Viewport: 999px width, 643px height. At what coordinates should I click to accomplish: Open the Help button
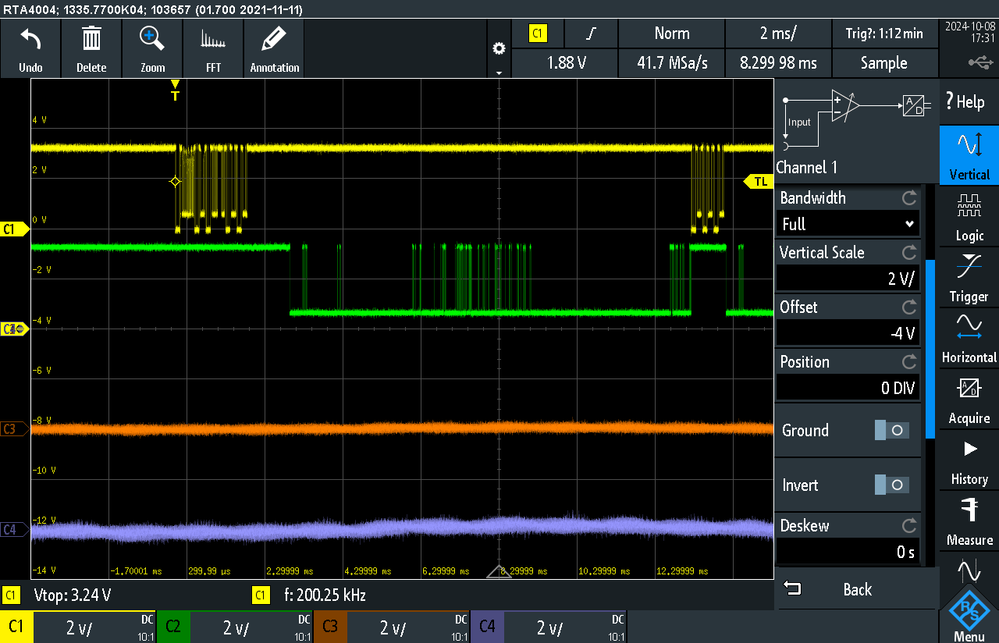click(x=966, y=101)
